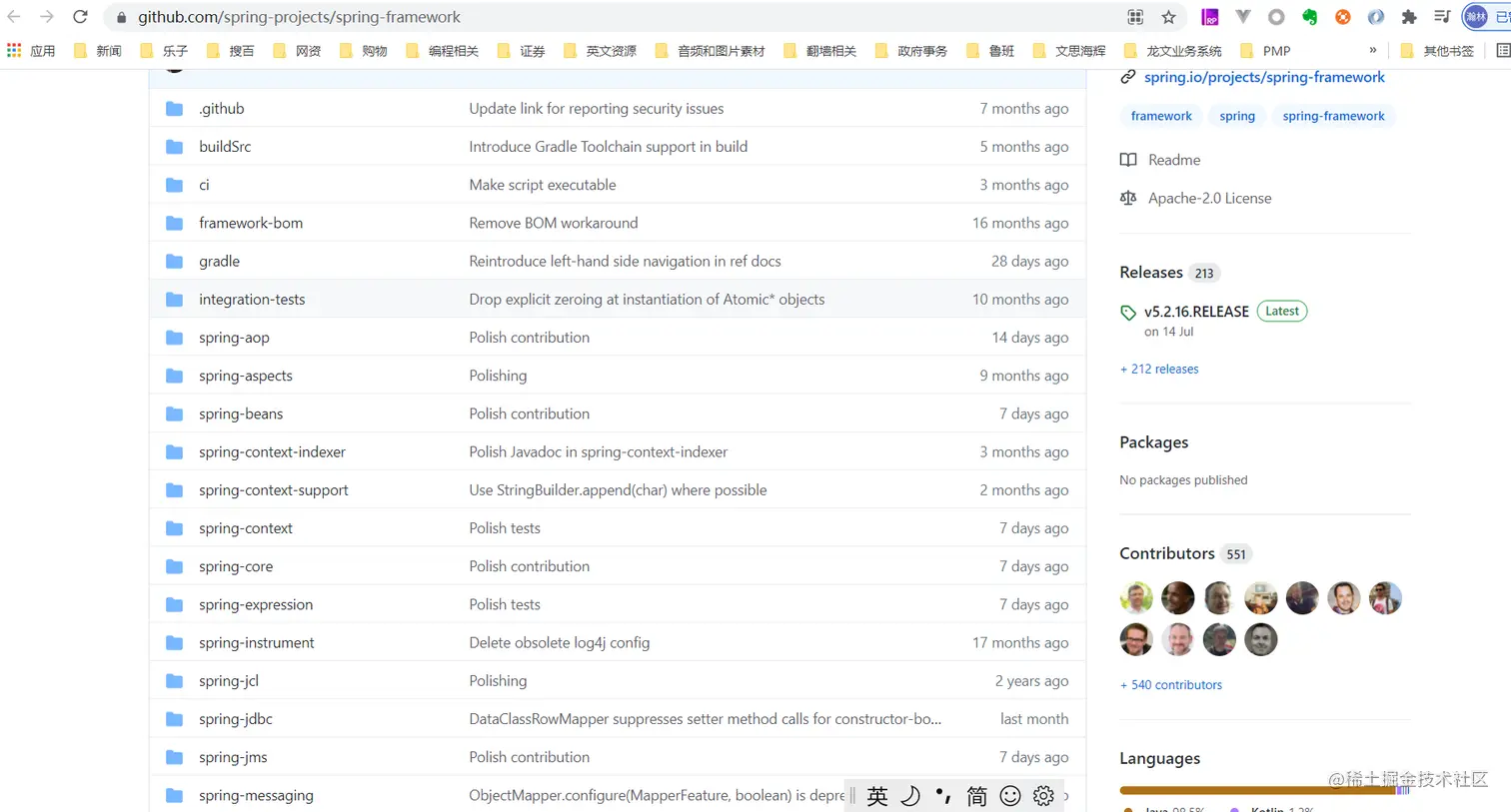
Task: Select the spring-framework topic tag
Action: (1333, 116)
